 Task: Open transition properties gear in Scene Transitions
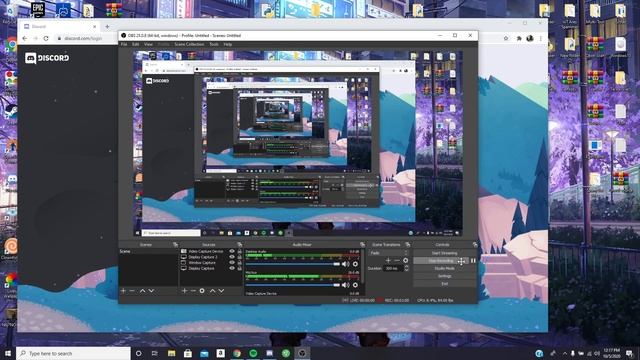(406, 260)
